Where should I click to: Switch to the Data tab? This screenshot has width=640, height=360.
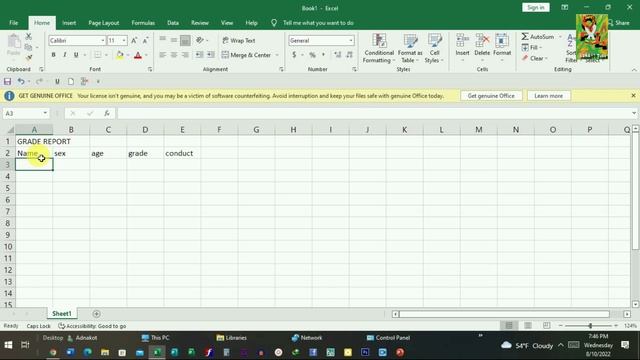point(173,23)
